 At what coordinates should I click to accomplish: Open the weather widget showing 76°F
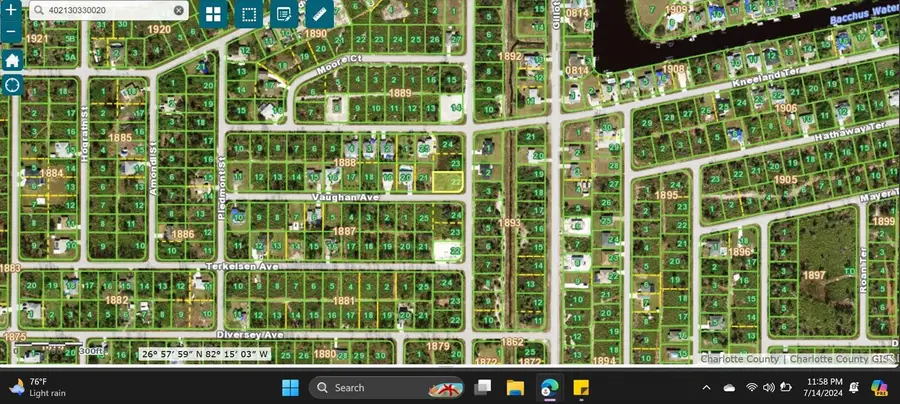coord(38,387)
